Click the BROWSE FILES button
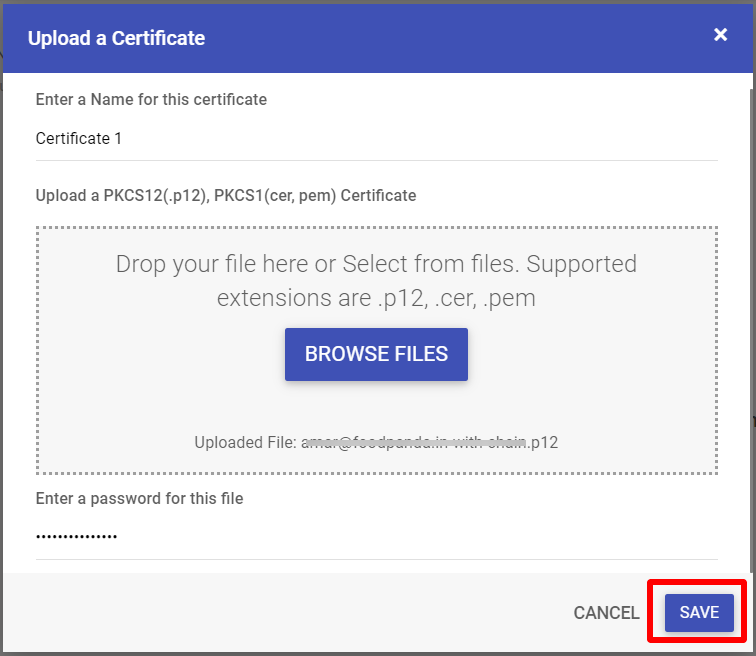Viewport: 756px width, 656px height. click(376, 354)
